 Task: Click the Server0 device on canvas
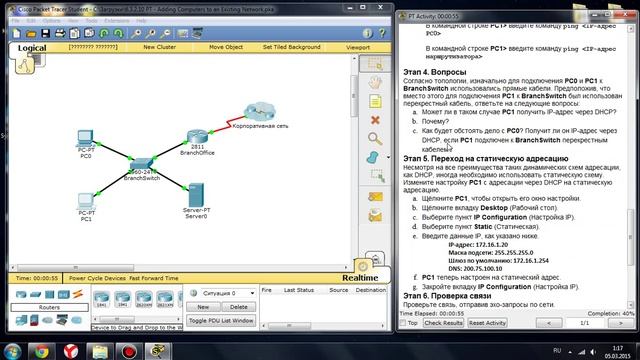[196, 195]
